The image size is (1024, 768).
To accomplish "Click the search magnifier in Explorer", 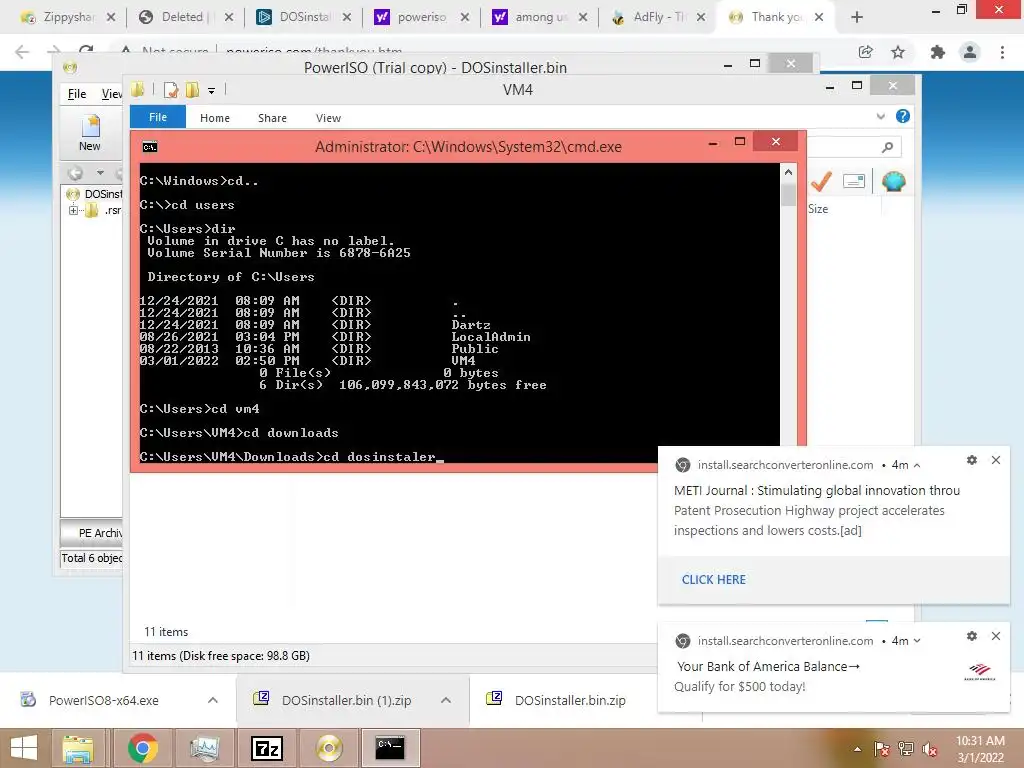I will [887, 148].
